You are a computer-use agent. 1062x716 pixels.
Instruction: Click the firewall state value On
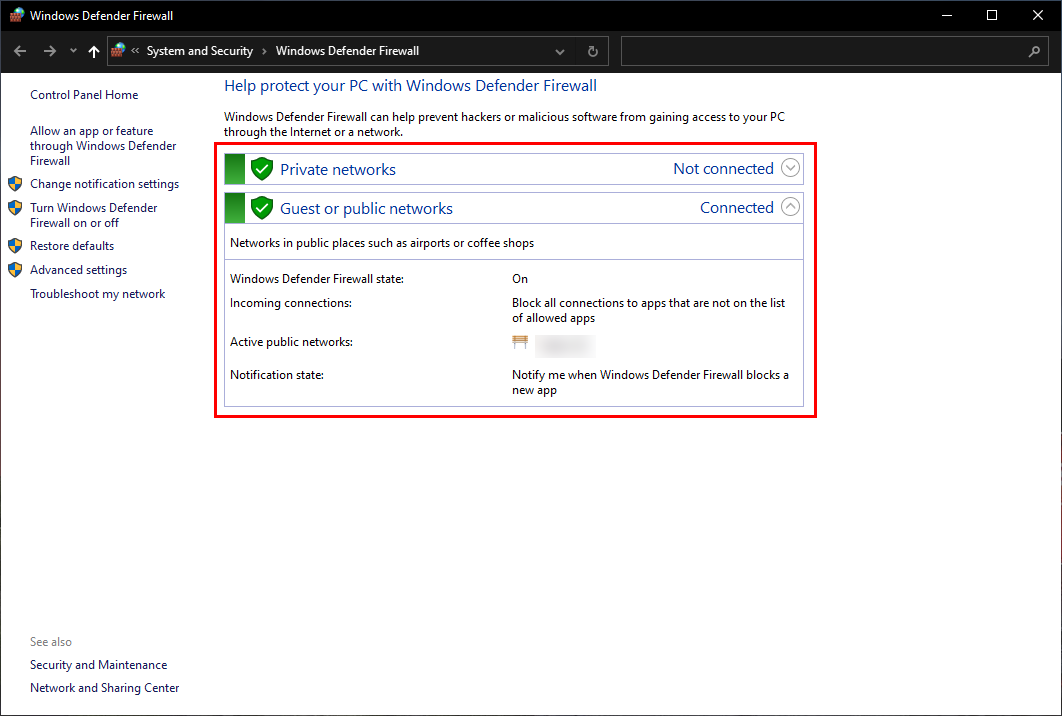tap(519, 279)
